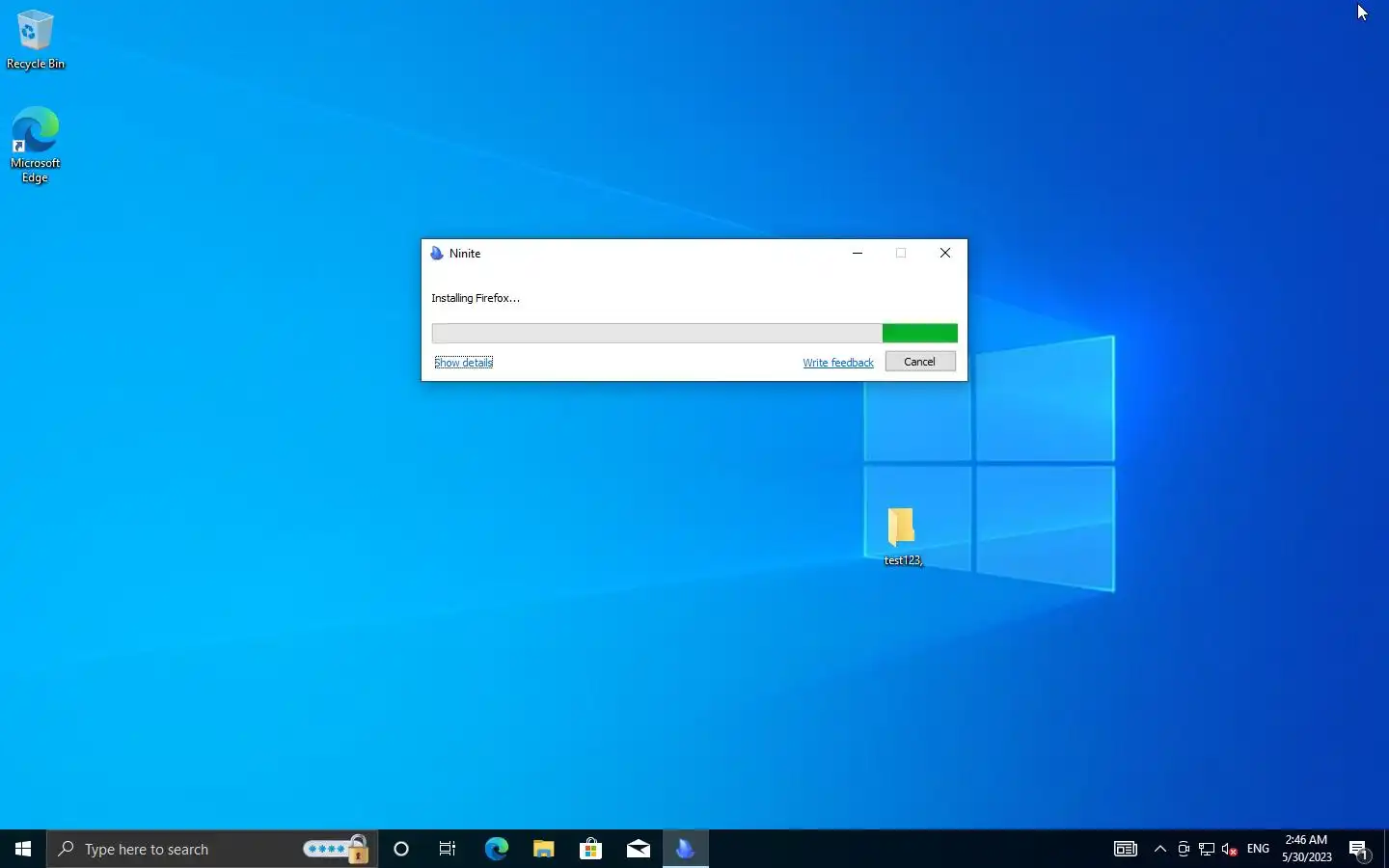Click the Ninite taskbar button
Viewport: 1389px width, 868px height.
pyautogui.click(x=685, y=849)
